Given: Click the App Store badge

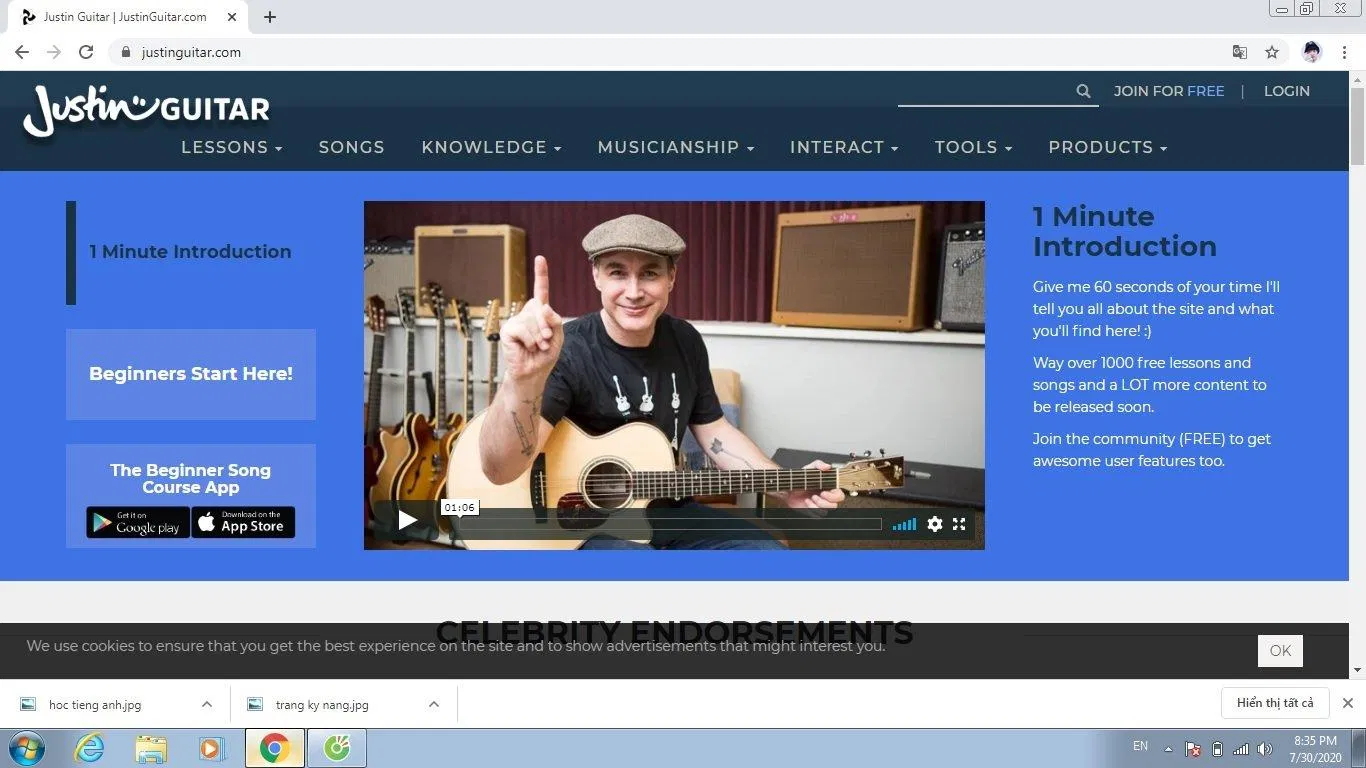Looking at the screenshot, I should point(243,522).
